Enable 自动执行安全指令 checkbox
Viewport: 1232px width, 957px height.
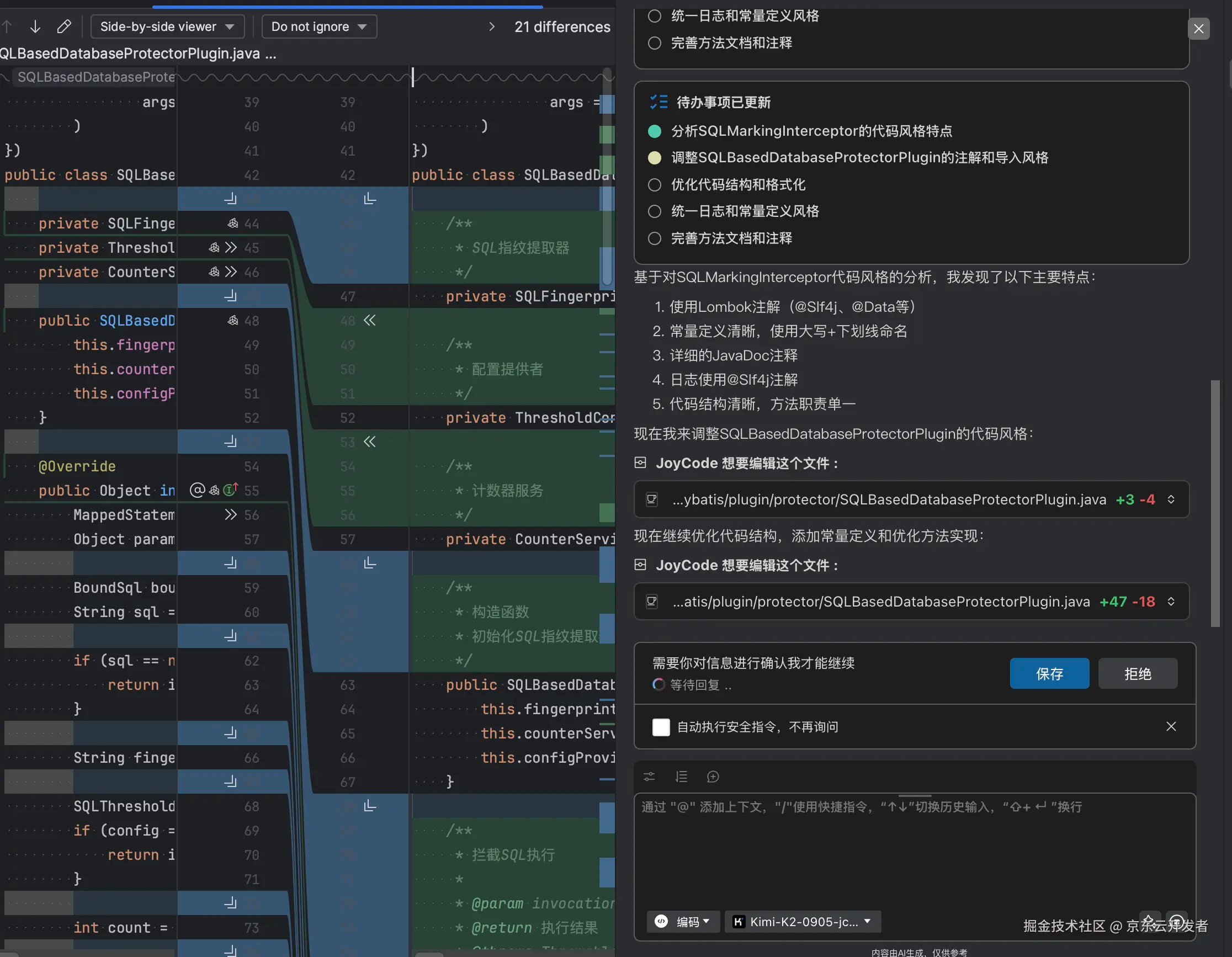pyautogui.click(x=661, y=727)
